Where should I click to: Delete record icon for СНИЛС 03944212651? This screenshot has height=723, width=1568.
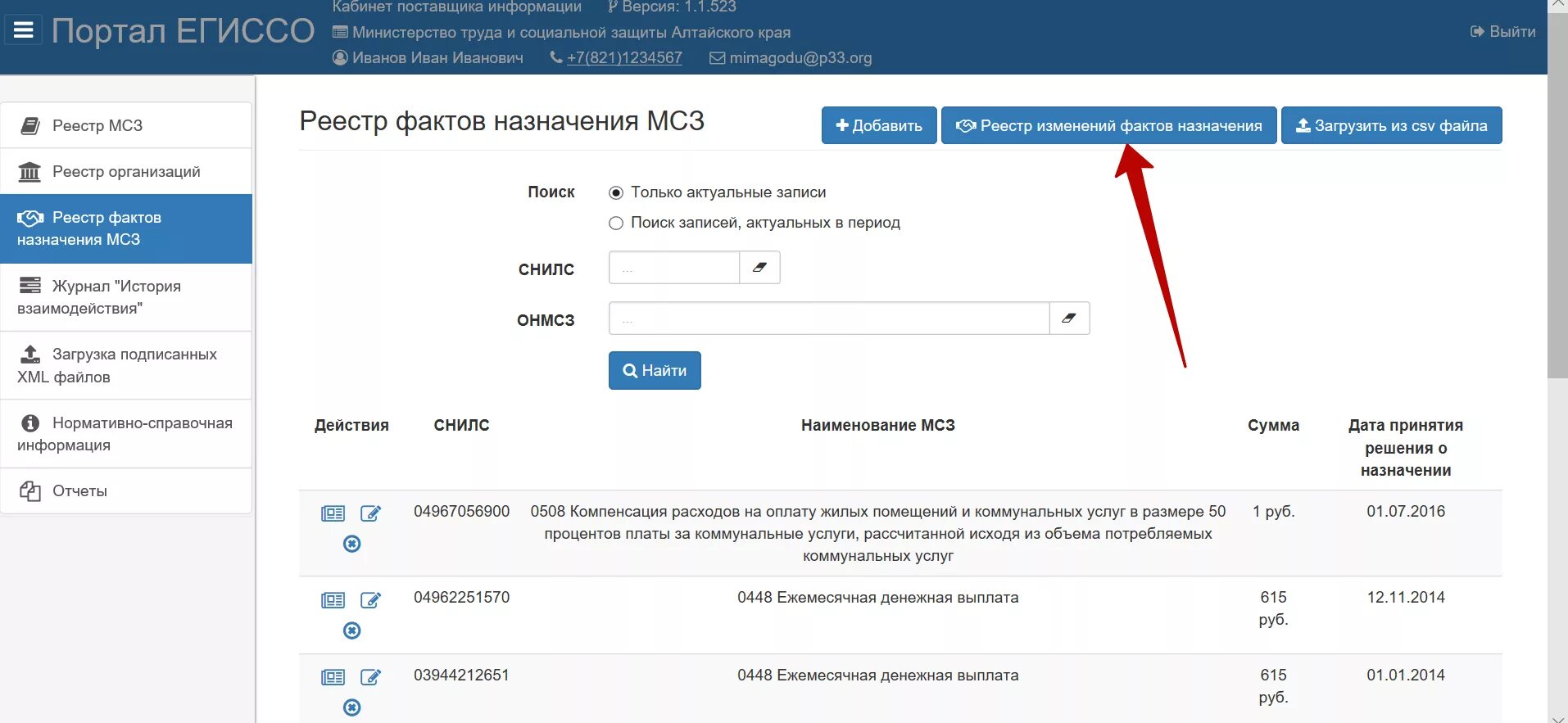pos(351,707)
